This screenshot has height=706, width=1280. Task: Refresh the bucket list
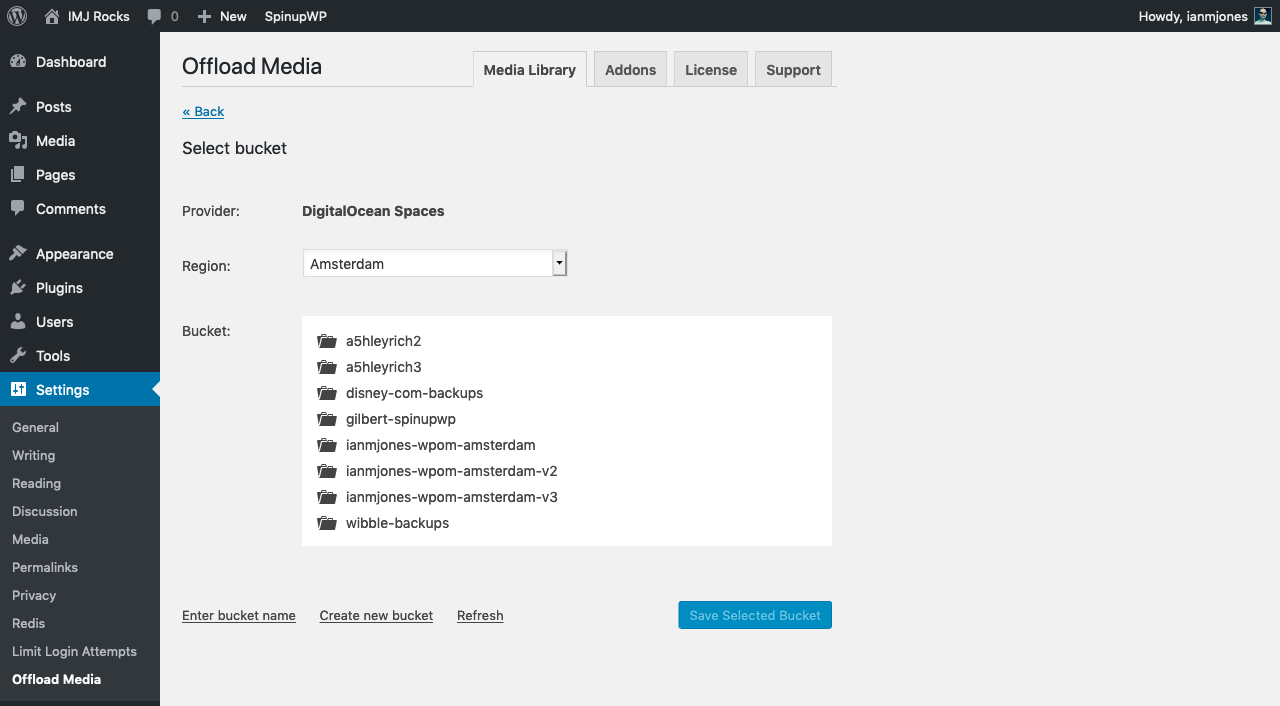(480, 615)
